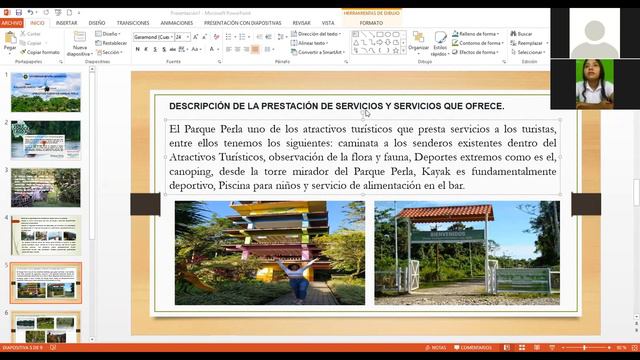Save the presentation from quick access toolbar
This screenshot has width=640, height=360.
[19, 13]
